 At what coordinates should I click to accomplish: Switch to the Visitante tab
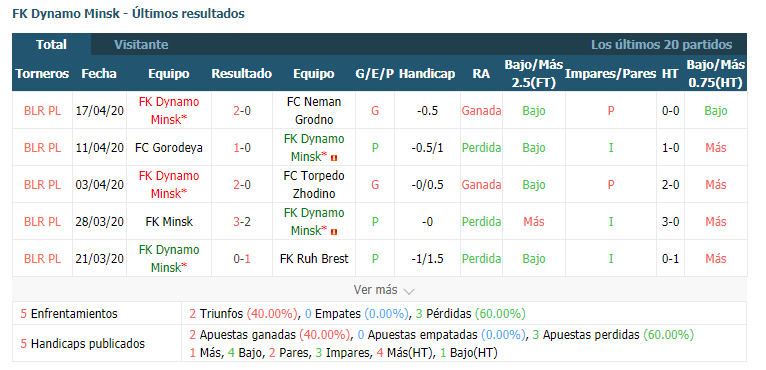(141, 45)
